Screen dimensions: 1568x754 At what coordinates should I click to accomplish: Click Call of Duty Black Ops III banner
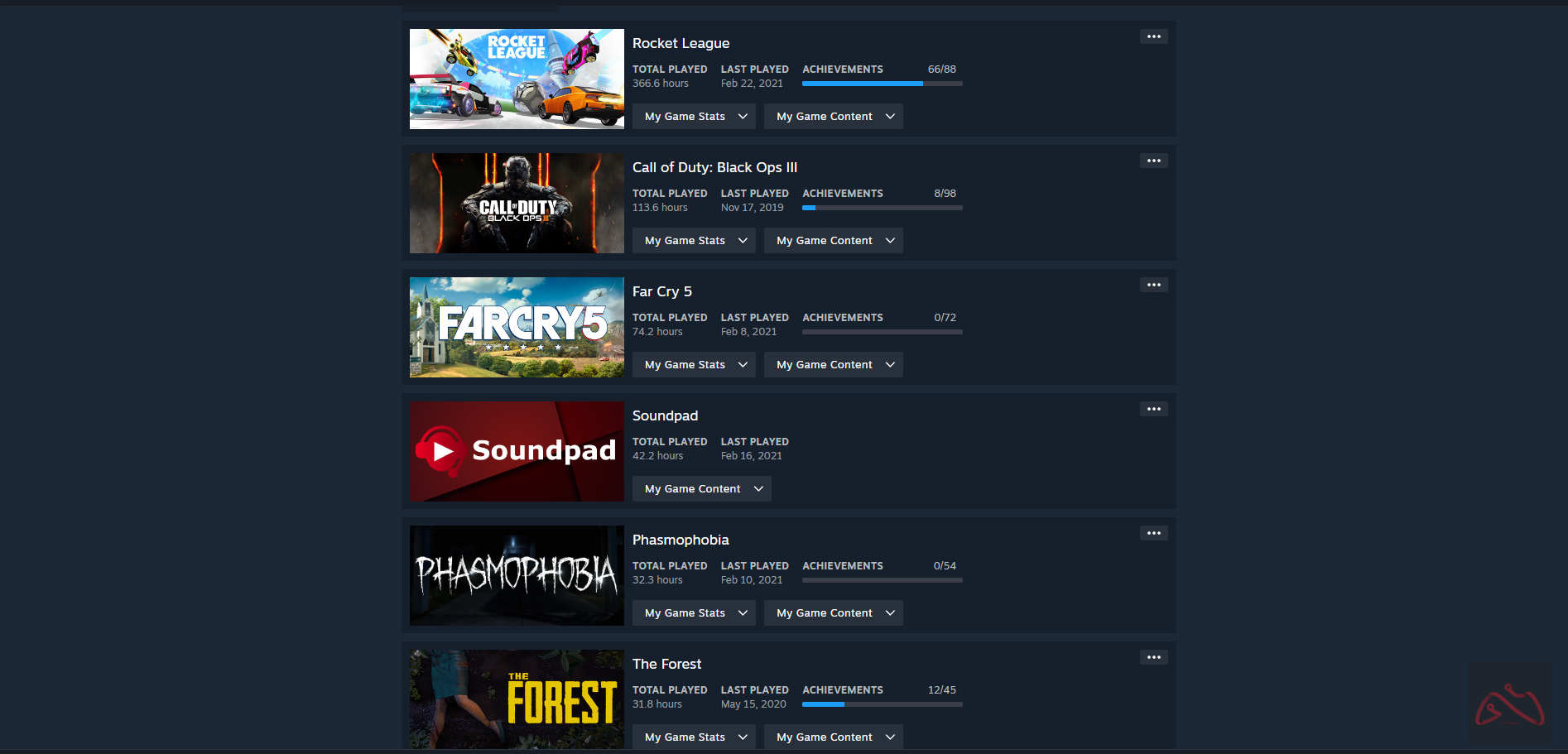(x=517, y=203)
